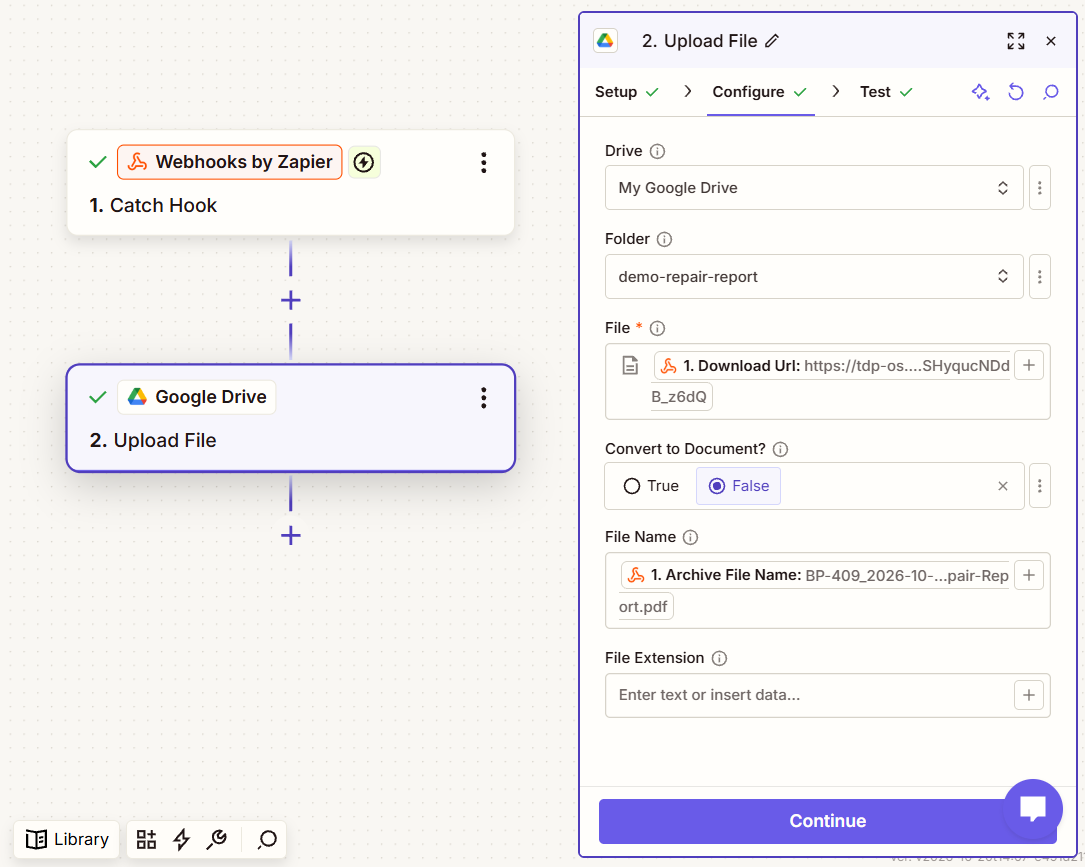
Task: Switch to the Configure tab
Action: click(760, 92)
